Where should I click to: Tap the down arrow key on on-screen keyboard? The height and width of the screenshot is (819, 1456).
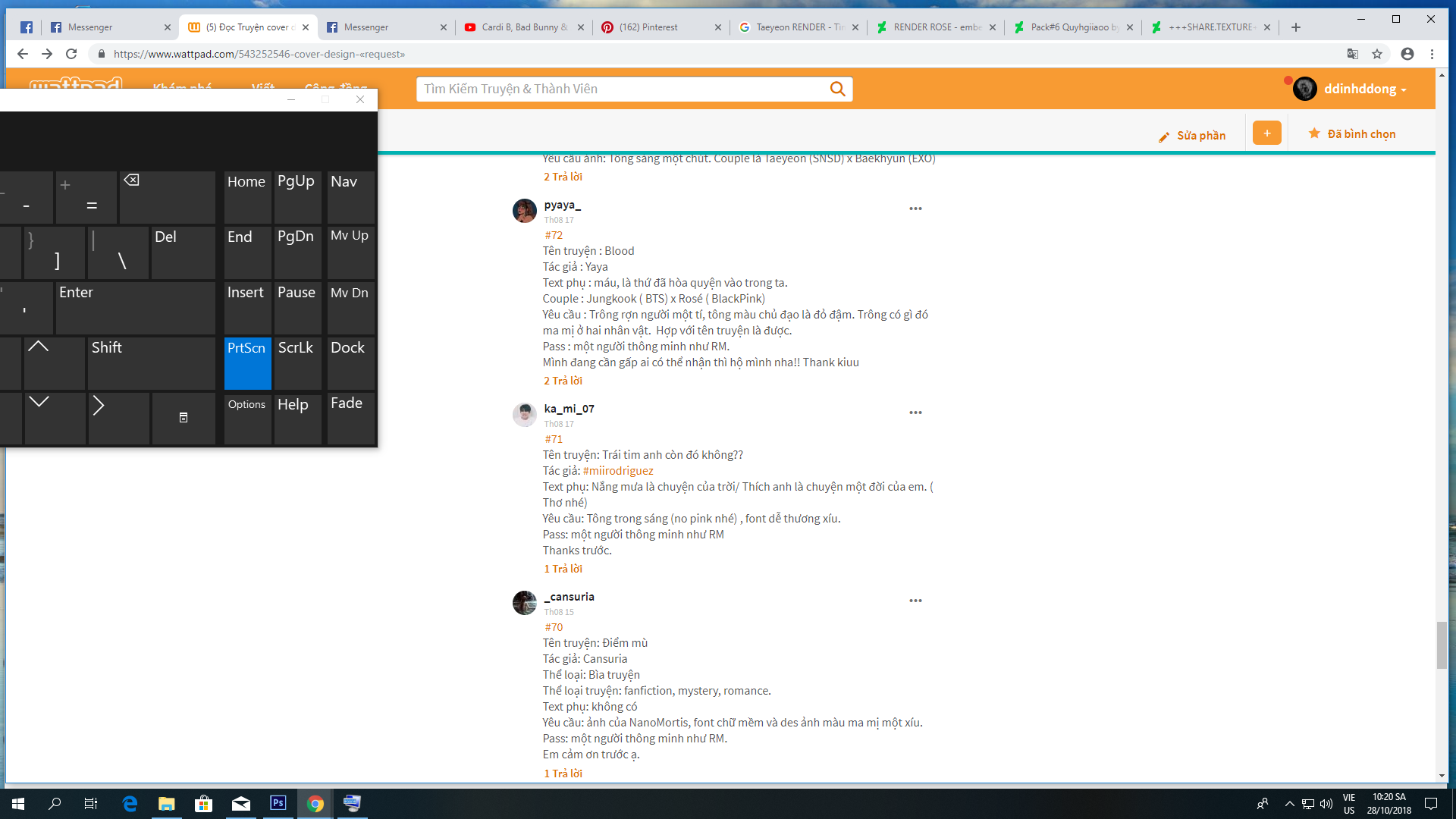point(55,418)
